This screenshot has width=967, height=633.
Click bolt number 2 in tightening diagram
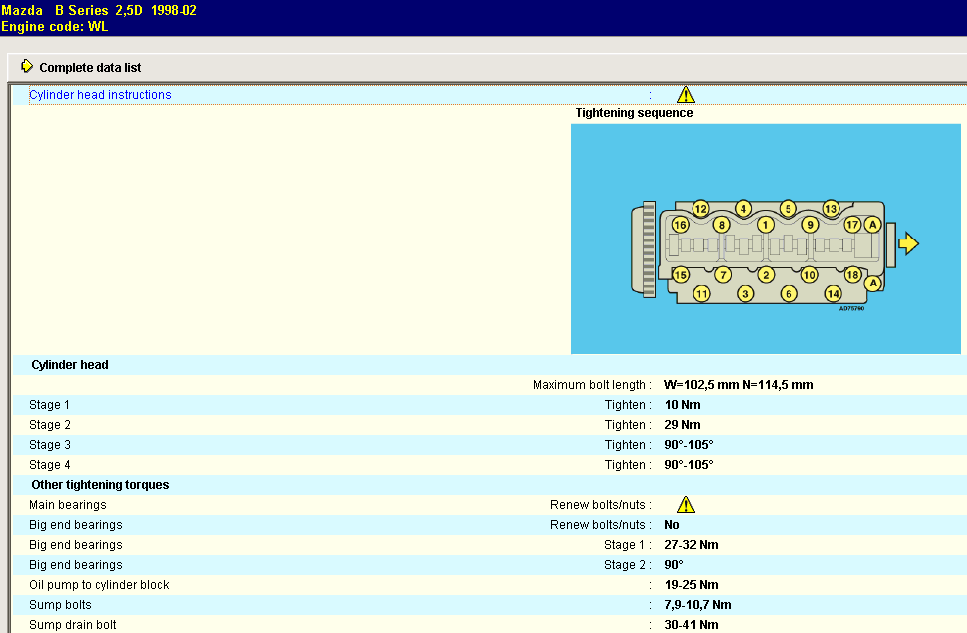(x=766, y=275)
